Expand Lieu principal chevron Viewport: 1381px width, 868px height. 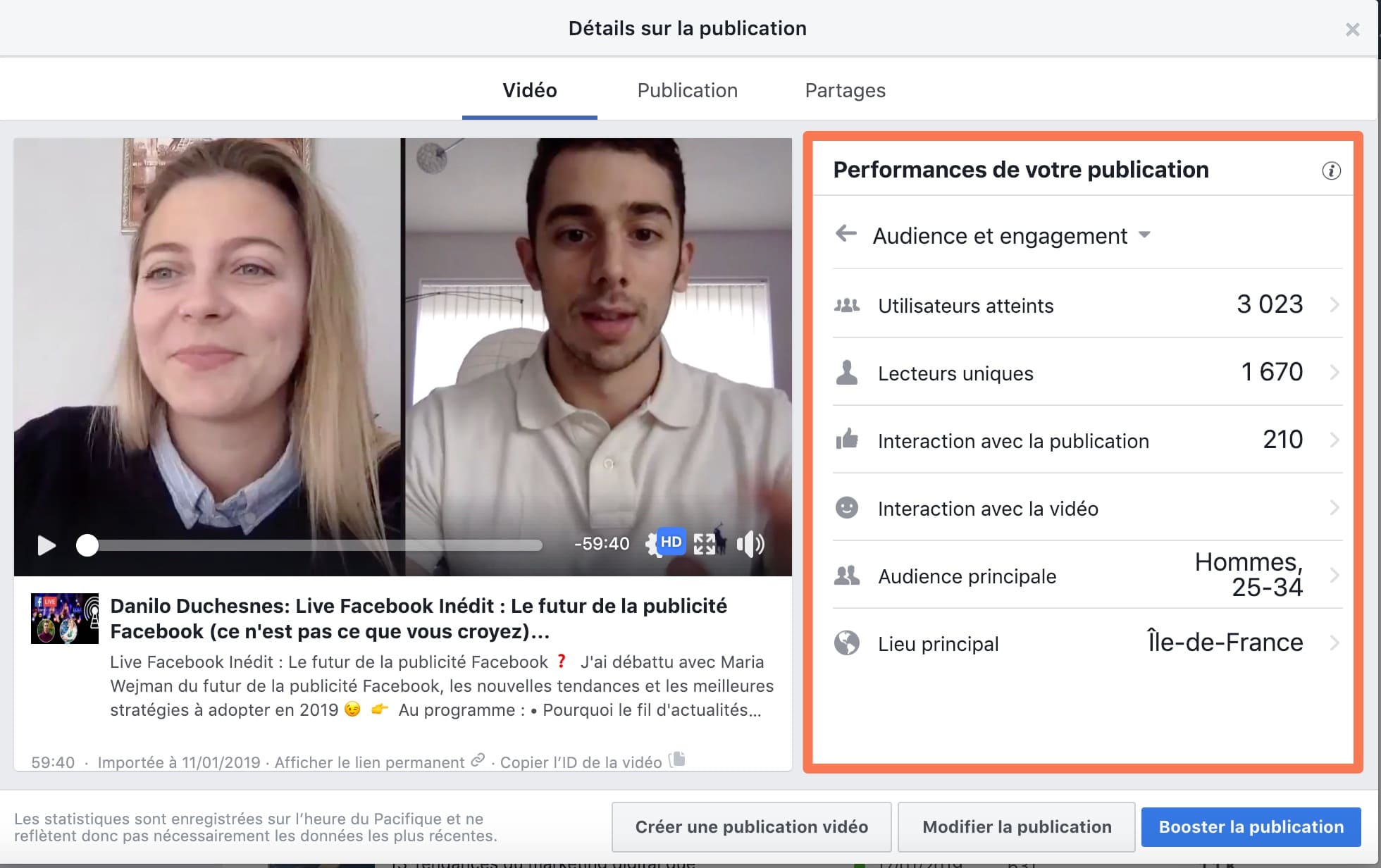tap(1334, 643)
